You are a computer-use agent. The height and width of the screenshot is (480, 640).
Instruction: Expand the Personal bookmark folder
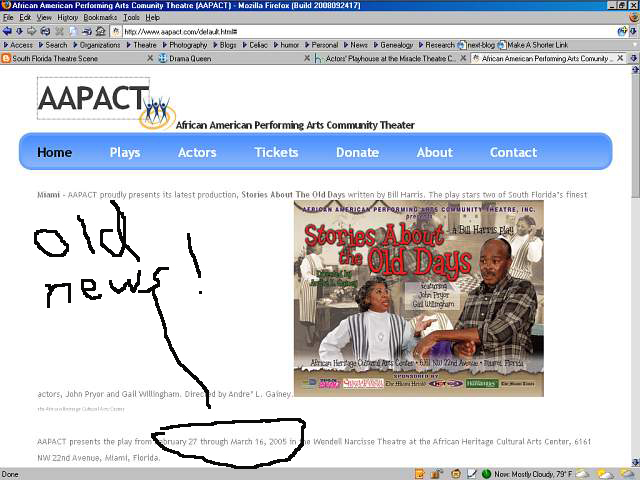coord(322,45)
